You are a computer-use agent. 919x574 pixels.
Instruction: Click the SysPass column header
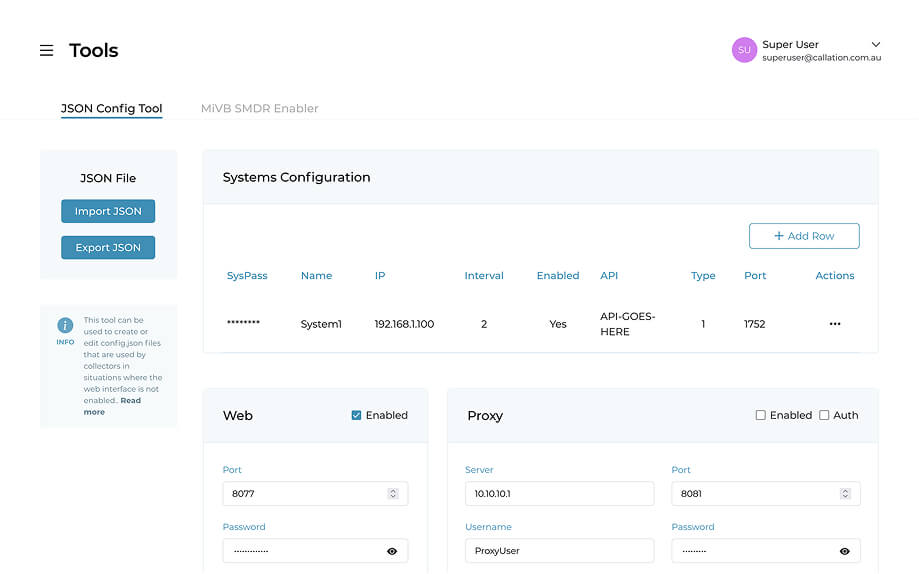tap(247, 276)
